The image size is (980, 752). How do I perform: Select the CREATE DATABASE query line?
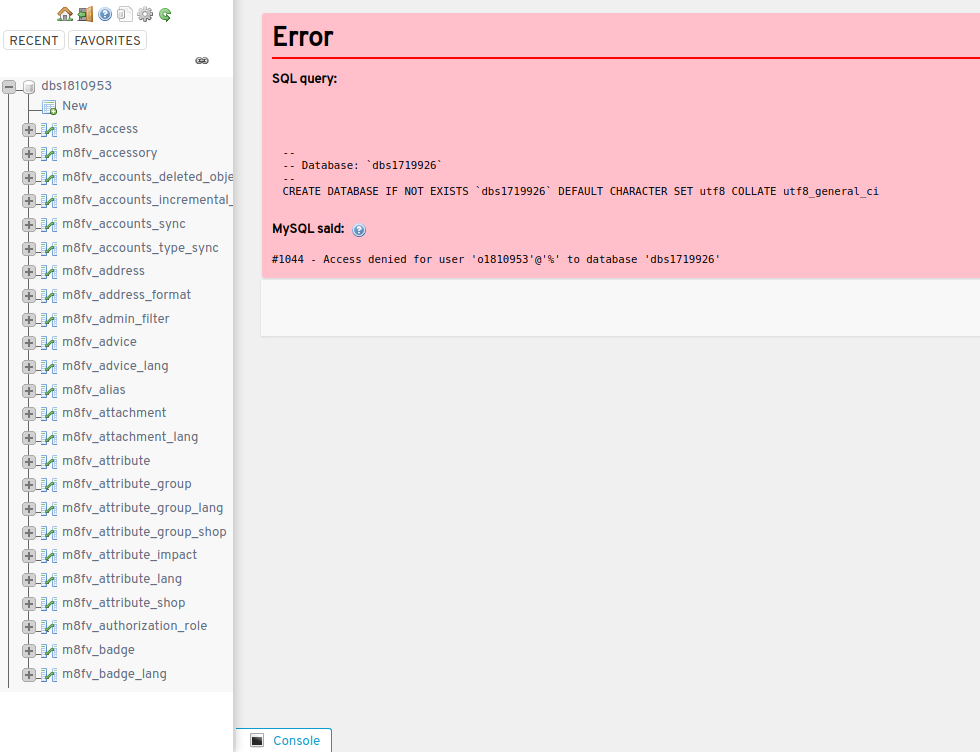pyautogui.click(x=581, y=191)
